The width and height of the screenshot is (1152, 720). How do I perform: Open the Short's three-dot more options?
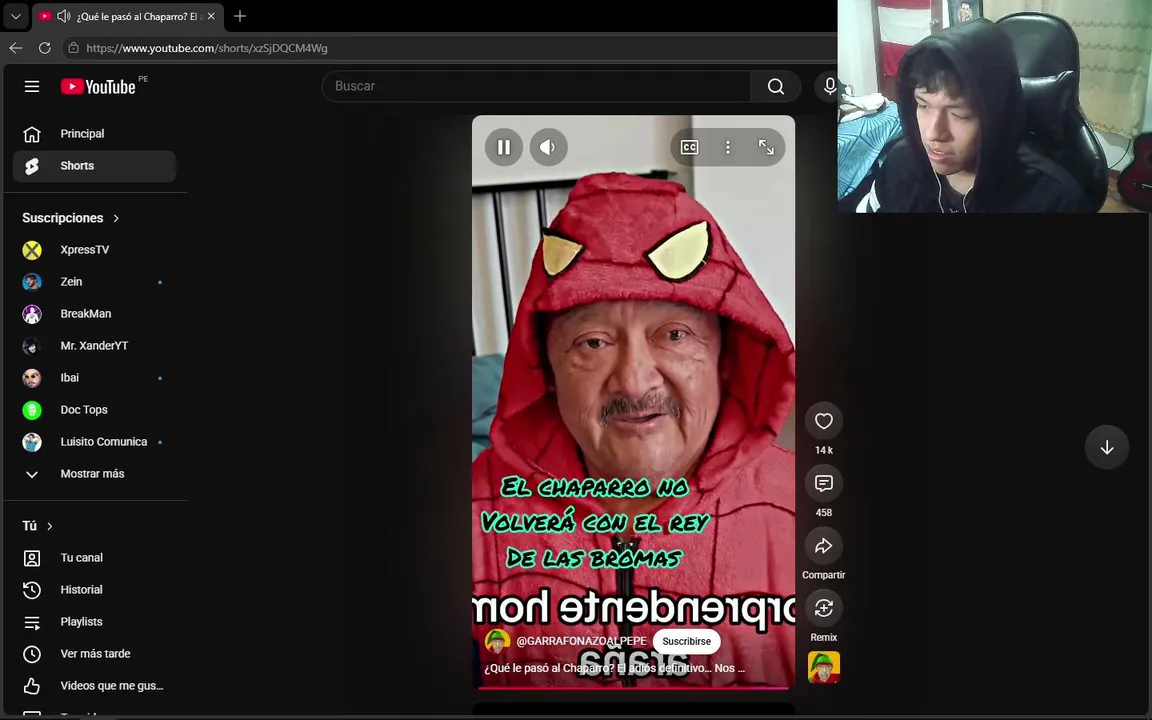(727, 147)
